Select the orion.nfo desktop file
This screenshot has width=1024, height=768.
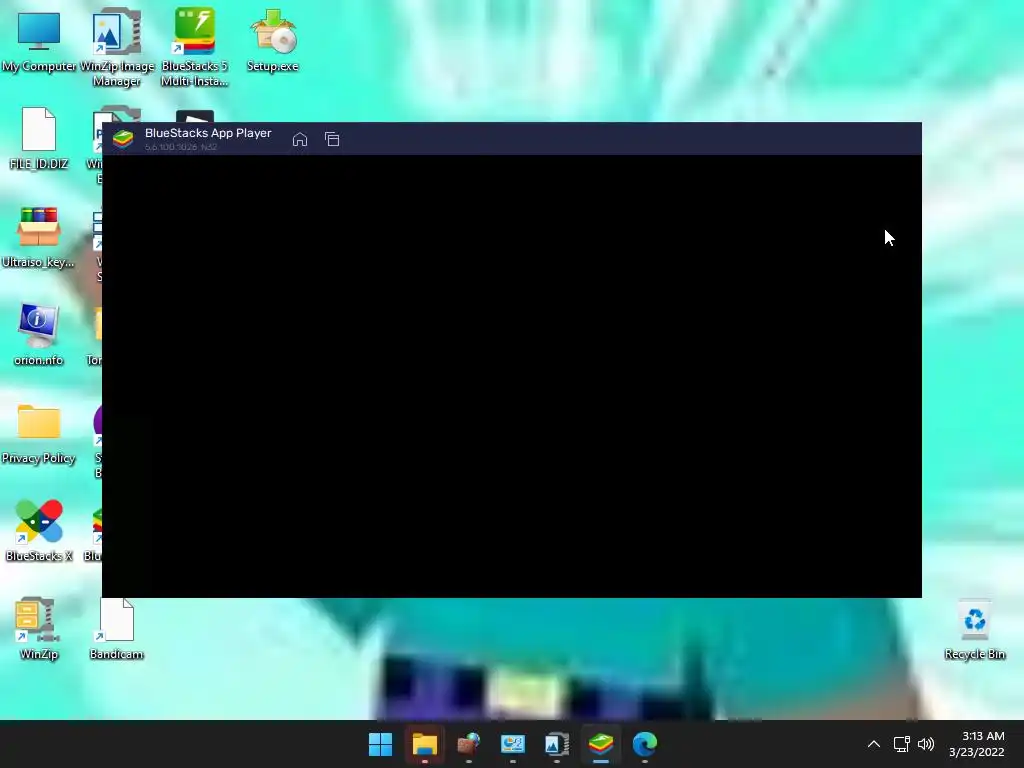39,334
